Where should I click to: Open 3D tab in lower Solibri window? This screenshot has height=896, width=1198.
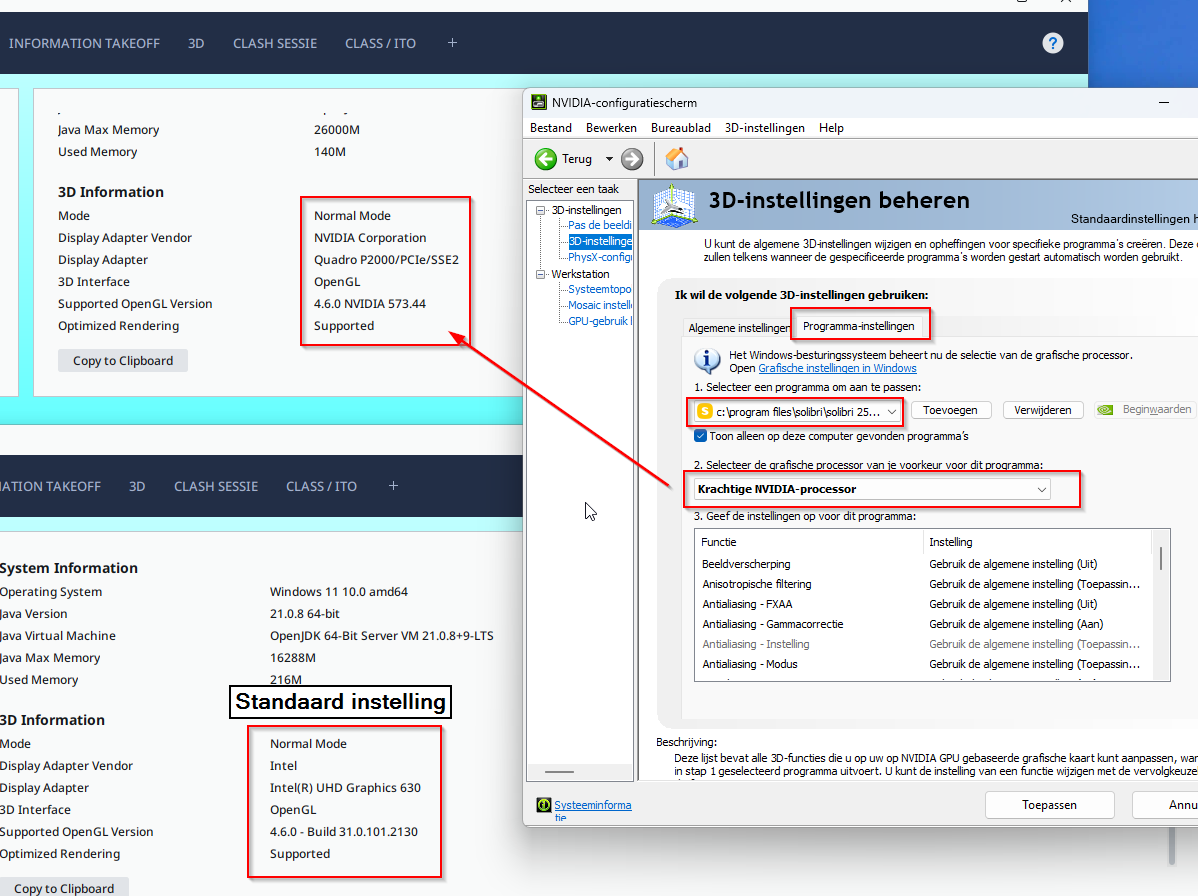[x=138, y=487]
